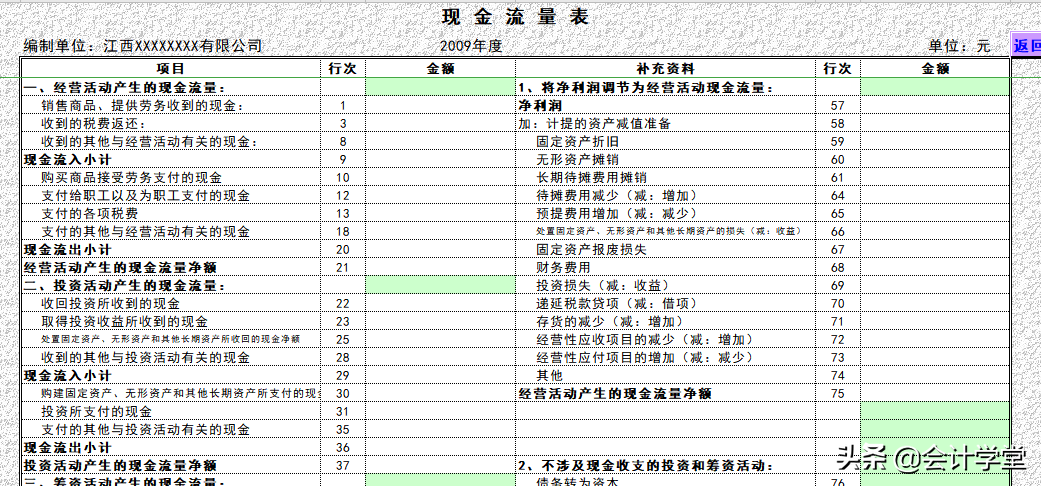Select line number 66 cell
This screenshot has width=1041, height=486.
pos(838,232)
